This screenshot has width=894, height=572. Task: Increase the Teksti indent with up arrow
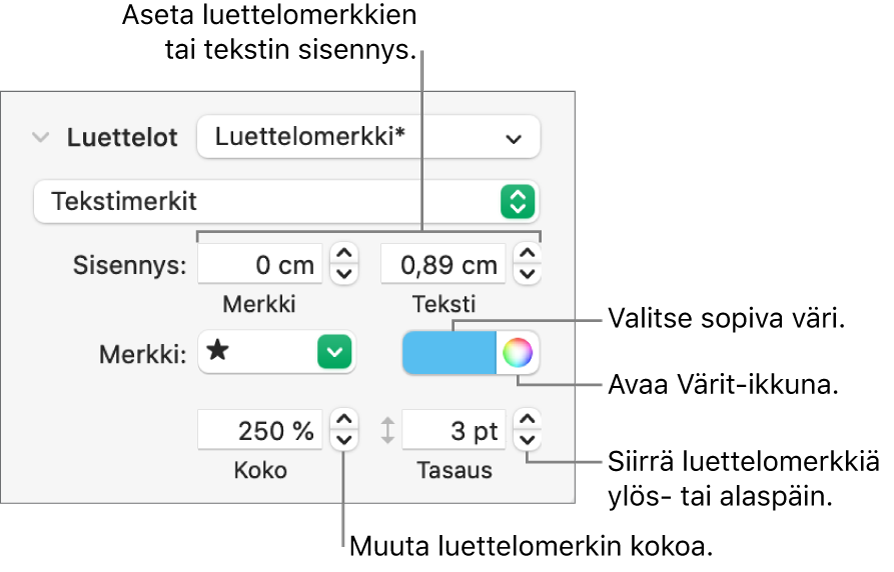[526, 256]
